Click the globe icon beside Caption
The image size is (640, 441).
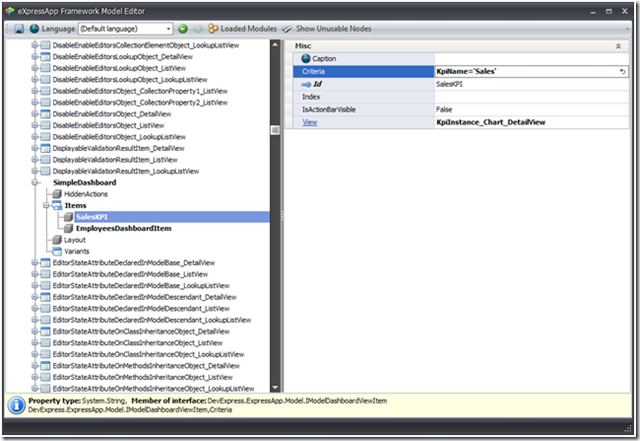click(306, 58)
